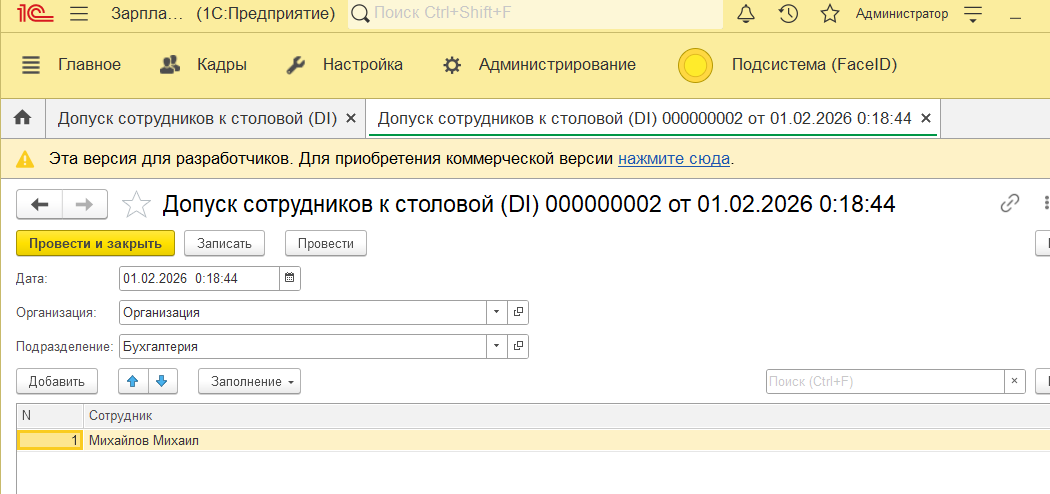
Task: Switch to first Допуск сотрудников list tab
Action: click(x=197, y=118)
